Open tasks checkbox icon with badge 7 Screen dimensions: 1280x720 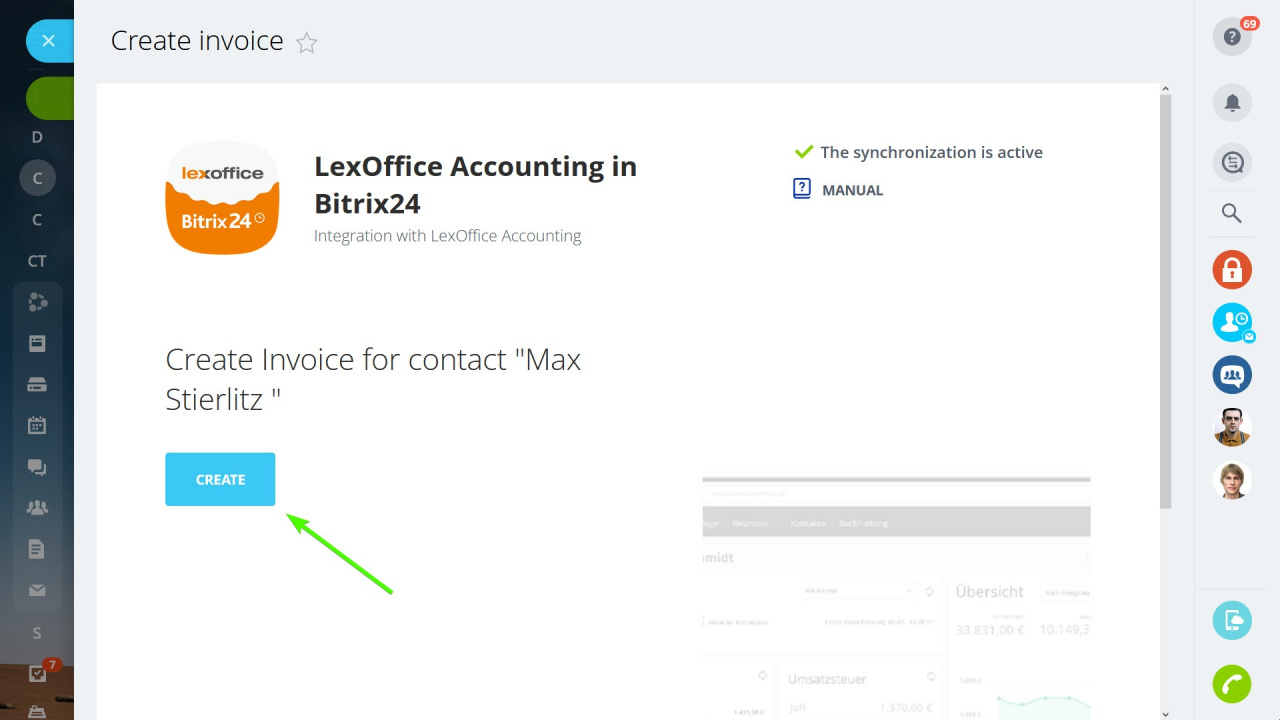(x=37, y=673)
